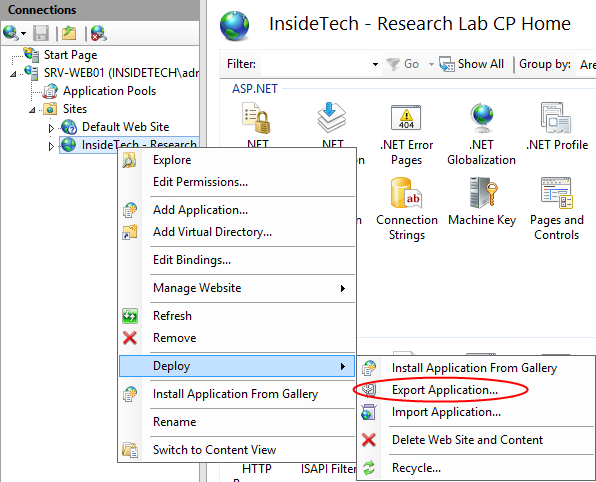Click the red X Delete Web Site icon
This screenshot has width=596, height=482.
[x=368, y=440]
